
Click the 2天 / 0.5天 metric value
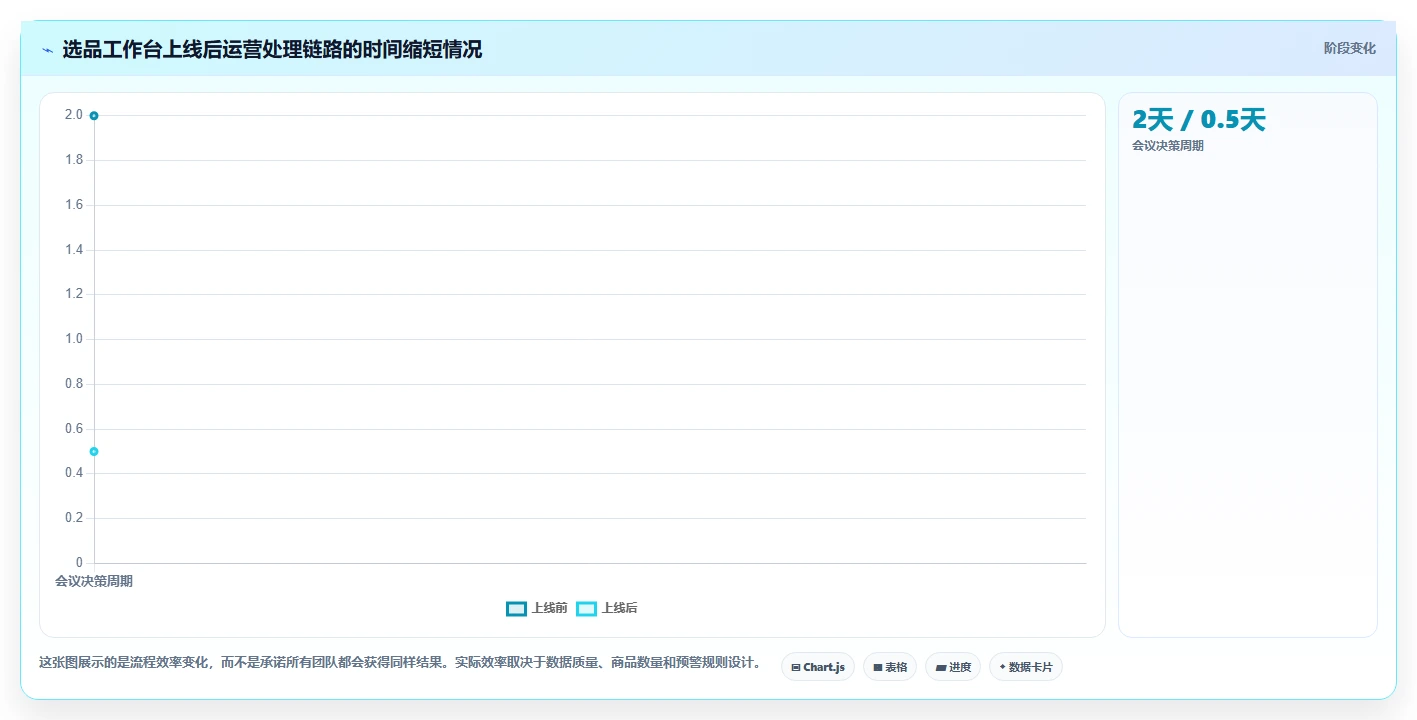pos(1199,120)
